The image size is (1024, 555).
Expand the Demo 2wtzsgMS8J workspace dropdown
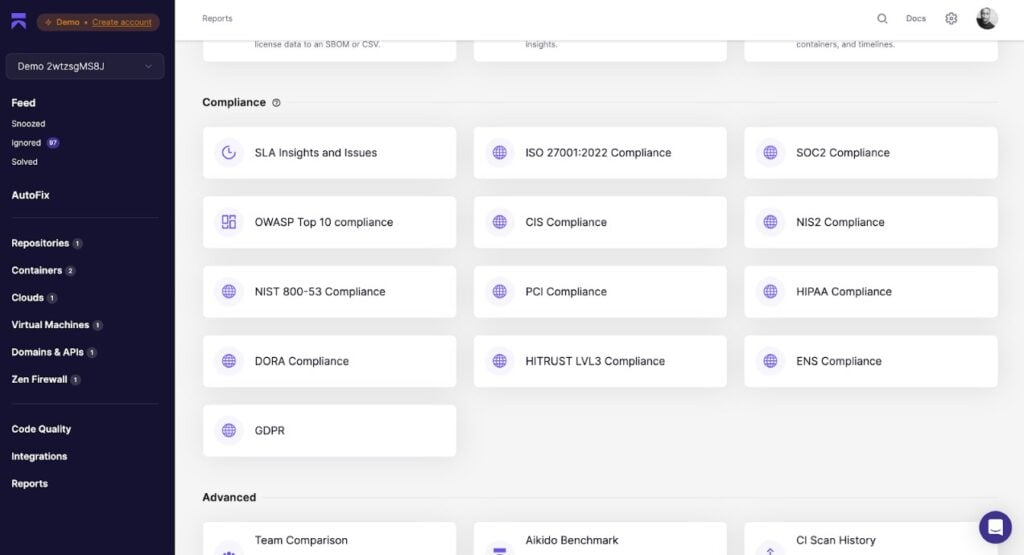[x=85, y=66]
